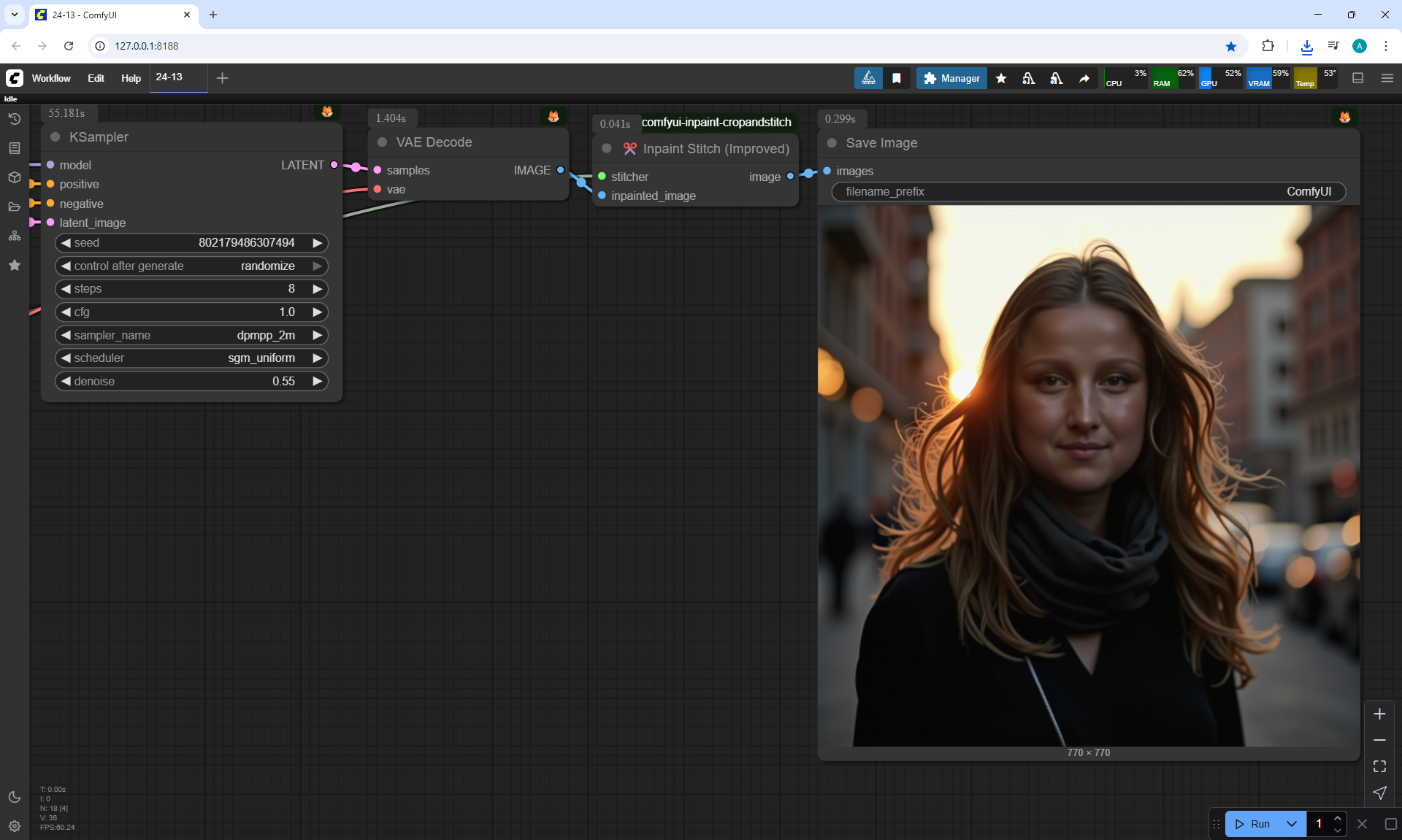Collapse the KSampler node via its dot
The width and height of the screenshot is (1402, 840).
point(55,137)
